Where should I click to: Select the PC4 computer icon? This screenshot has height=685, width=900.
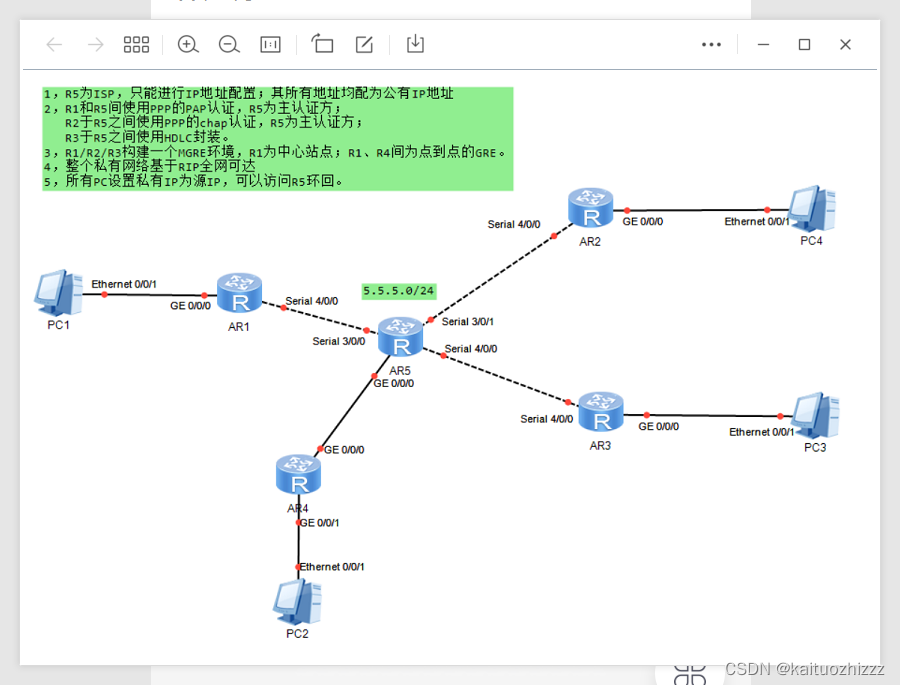(812, 209)
